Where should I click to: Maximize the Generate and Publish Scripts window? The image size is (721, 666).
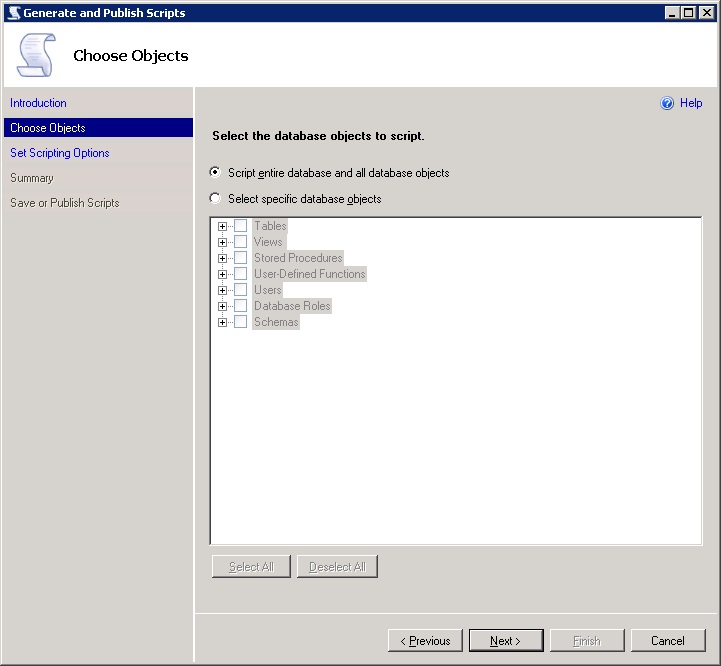click(x=688, y=12)
